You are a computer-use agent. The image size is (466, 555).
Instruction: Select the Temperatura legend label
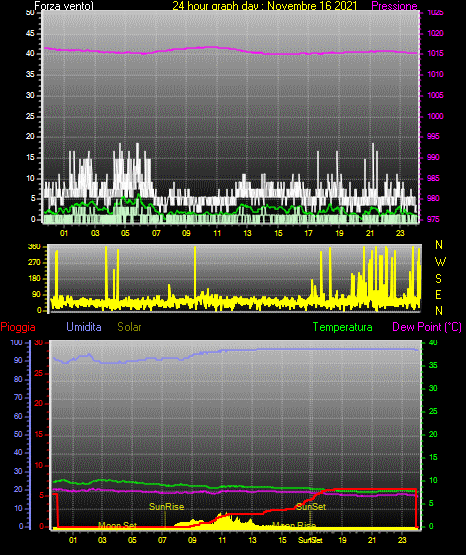(343, 327)
